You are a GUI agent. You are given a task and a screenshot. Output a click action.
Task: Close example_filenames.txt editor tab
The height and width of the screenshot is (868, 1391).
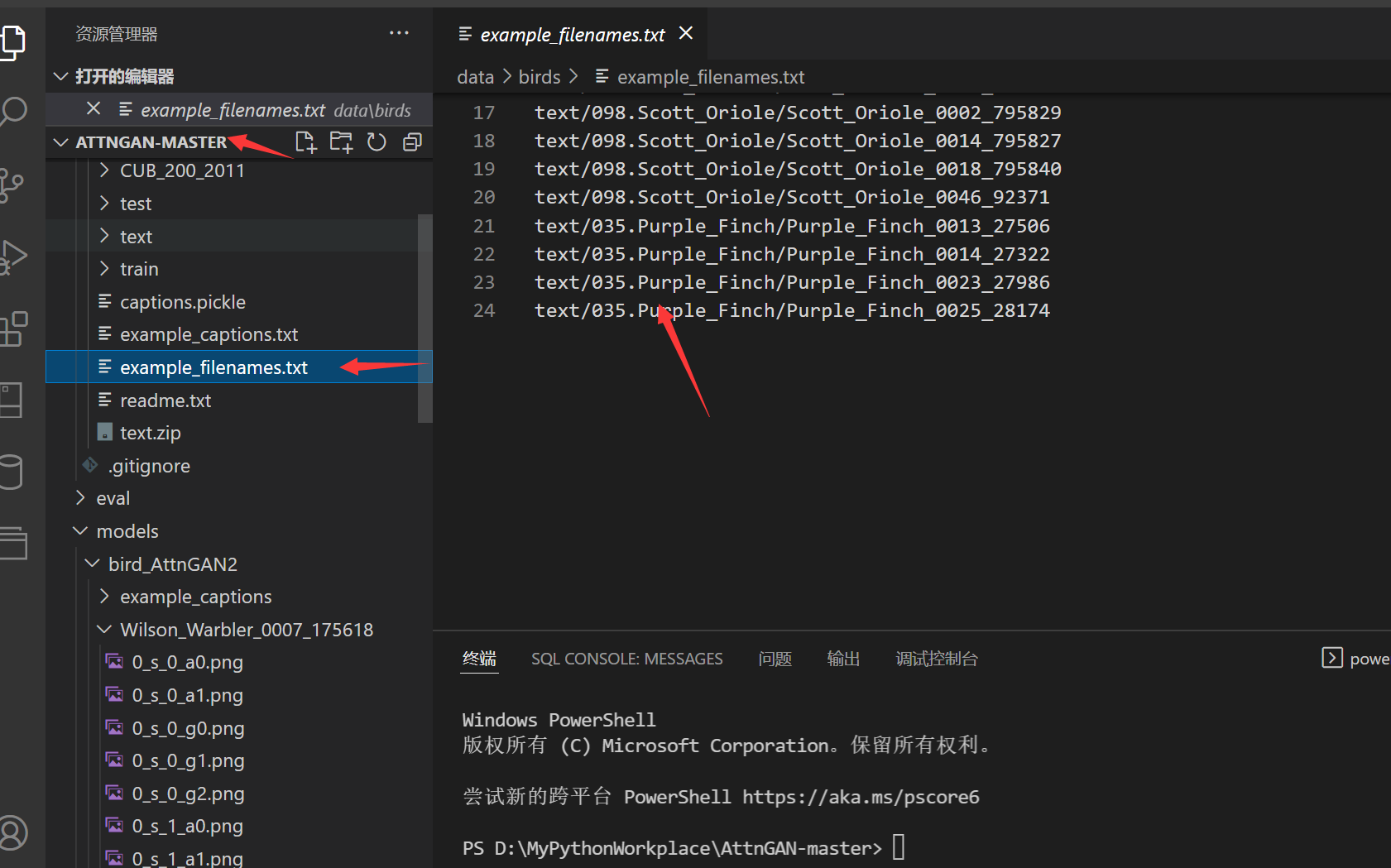coord(686,33)
